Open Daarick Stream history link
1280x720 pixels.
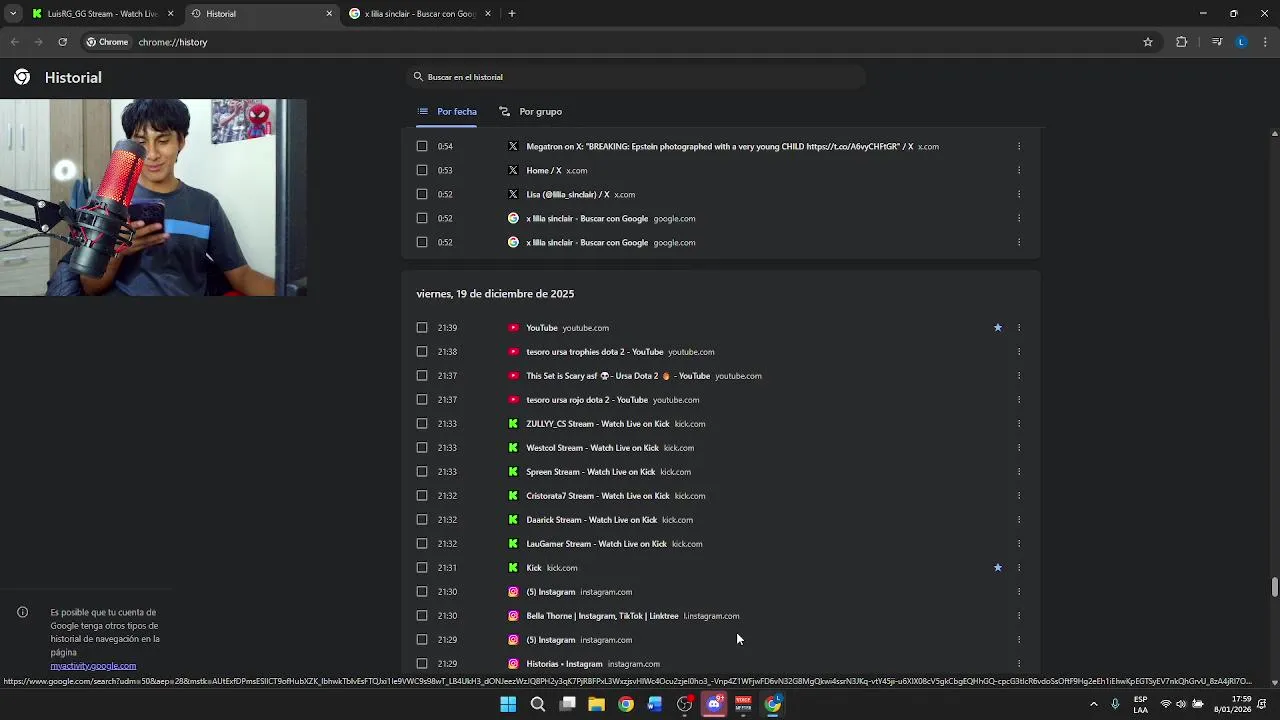point(592,519)
